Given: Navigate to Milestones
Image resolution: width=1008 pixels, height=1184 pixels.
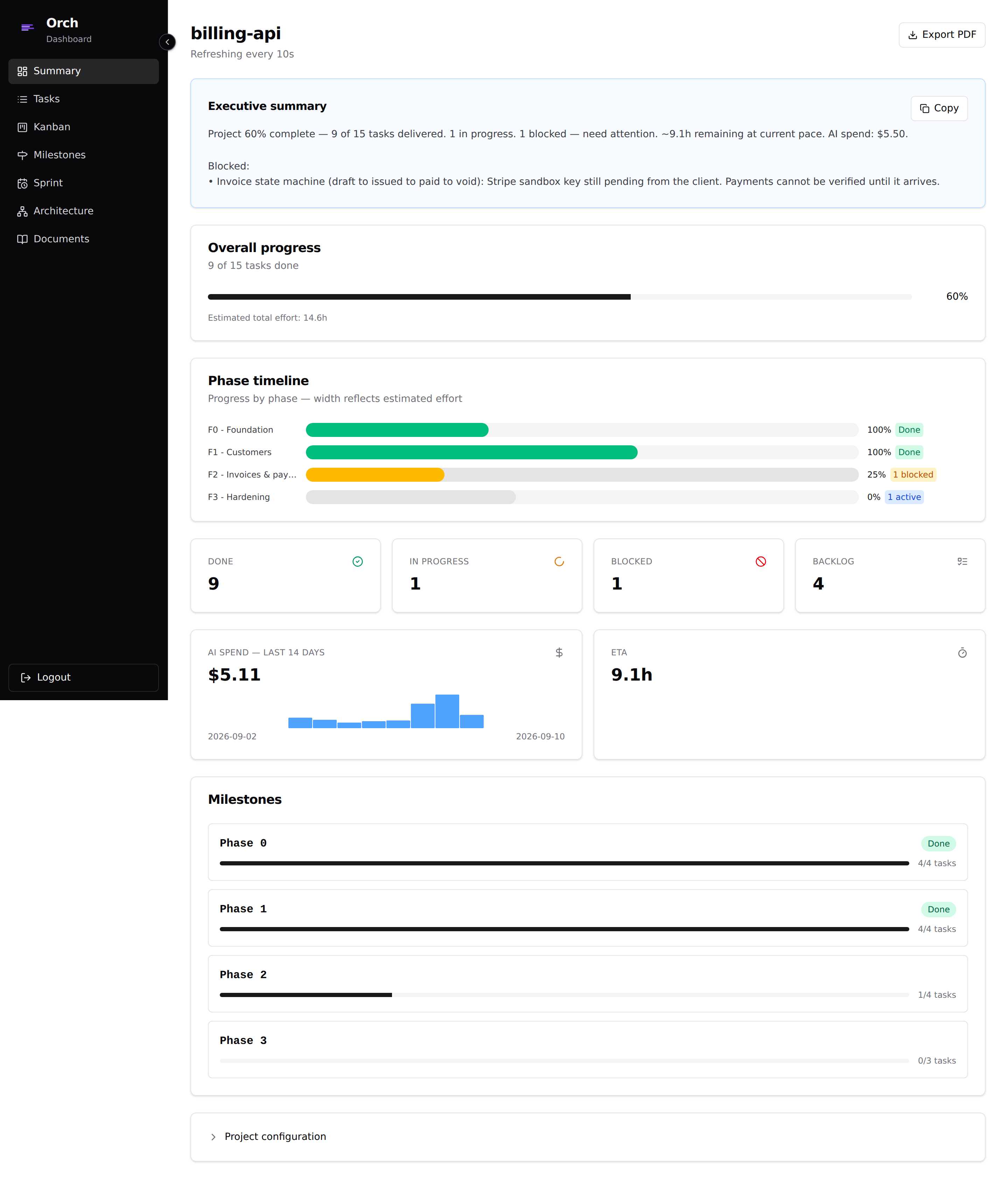Looking at the screenshot, I should [83, 155].
